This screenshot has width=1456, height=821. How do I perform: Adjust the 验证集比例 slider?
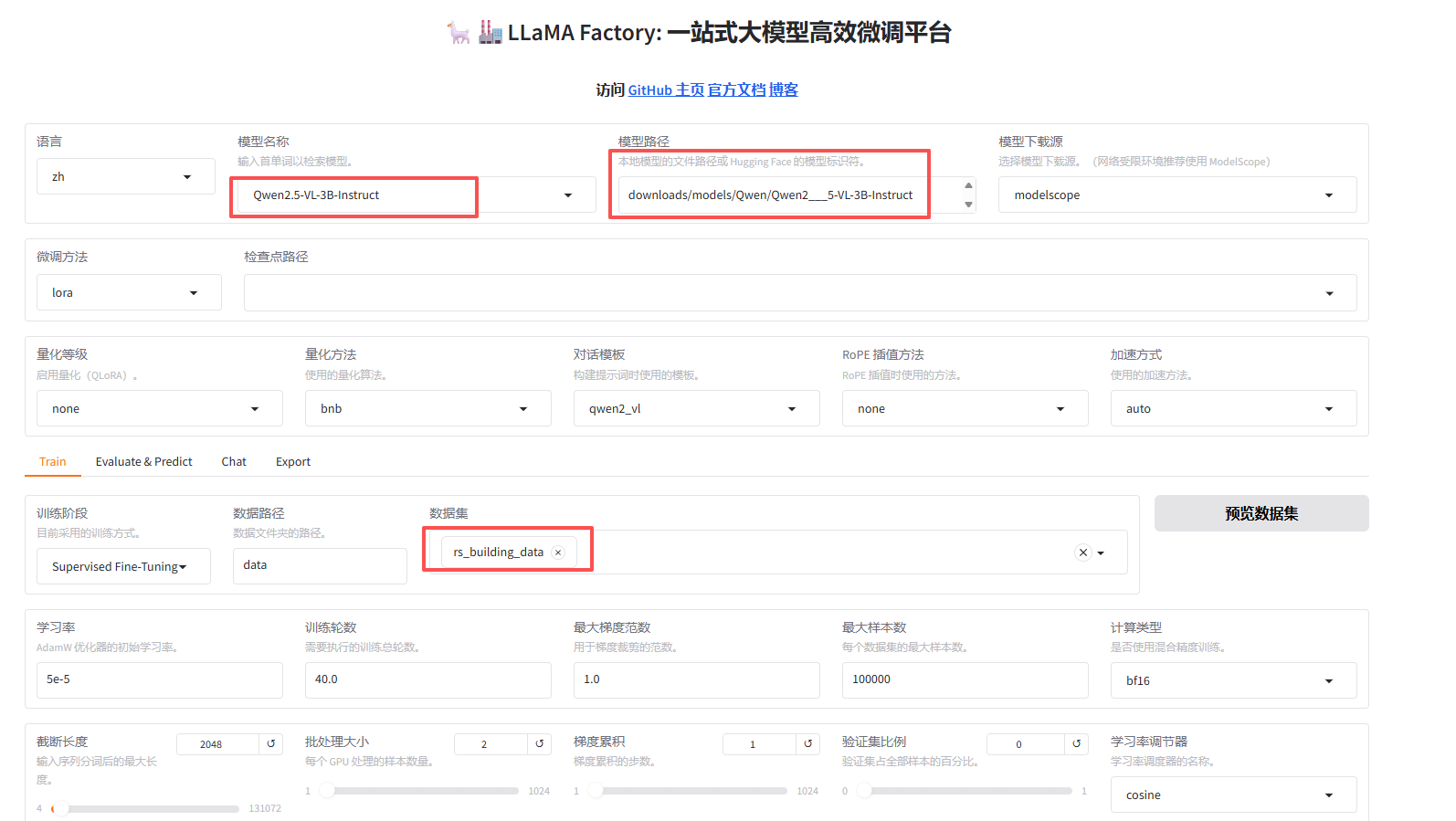(965, 791)
